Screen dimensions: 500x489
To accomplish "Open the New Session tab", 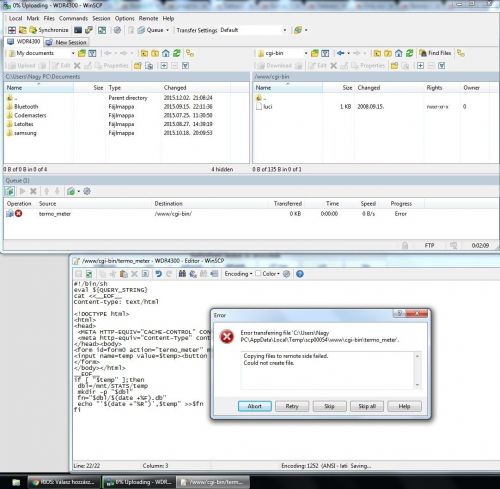I will click(x=66, y=42).
